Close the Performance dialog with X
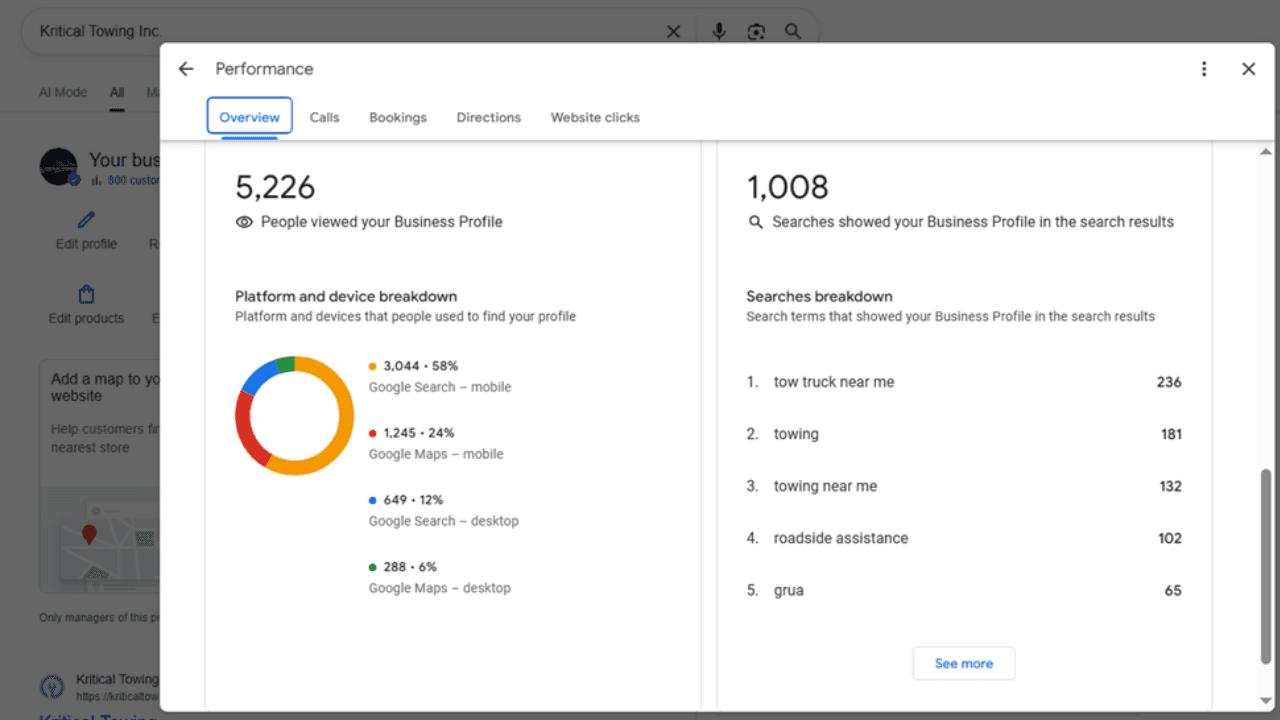1280x720 pixels. pos(1248,69)
